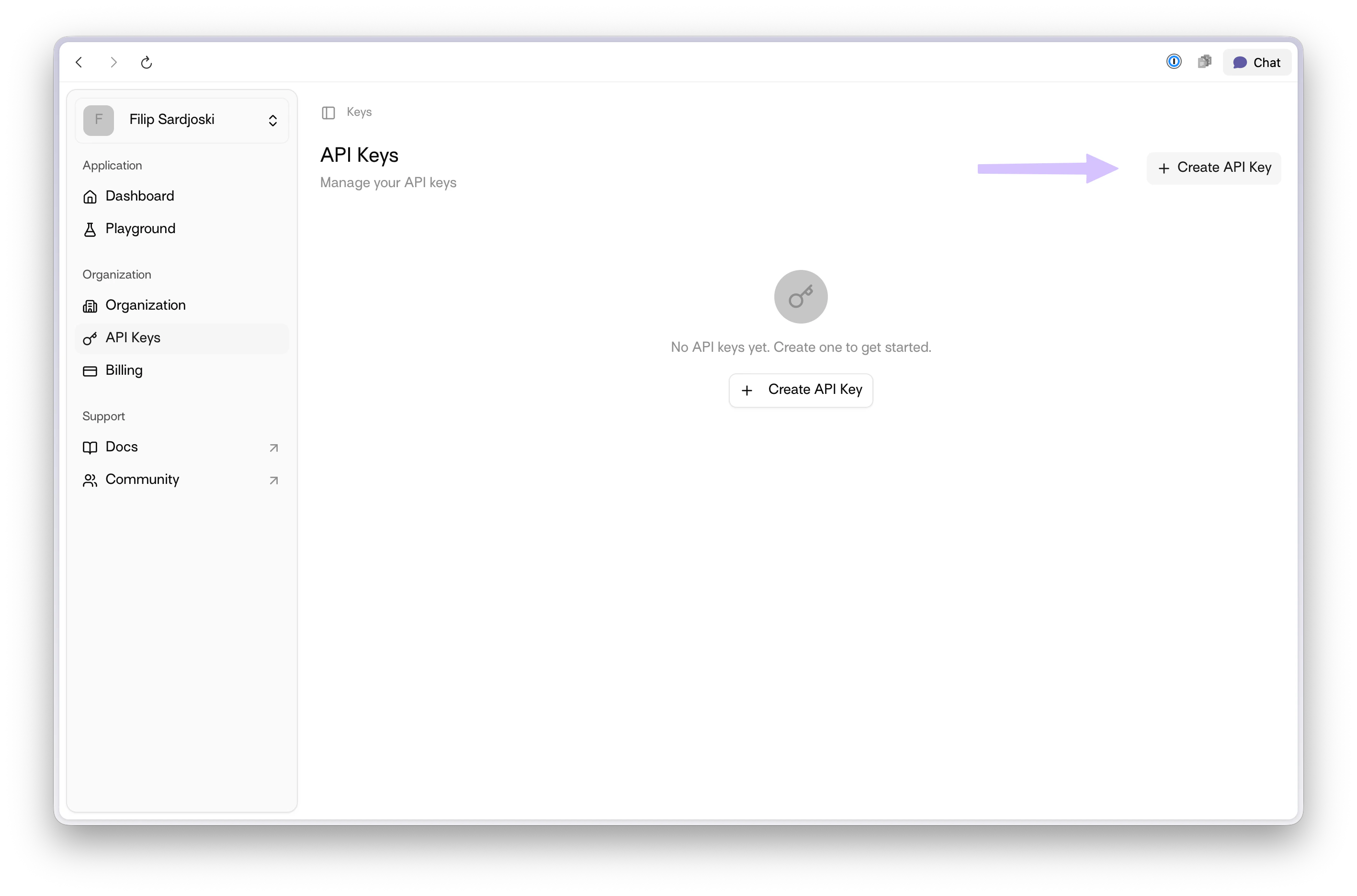The height and width of the screenshot is (896, 1357).
Task: Open the Dashboard sidebar item
Action: 182,196
